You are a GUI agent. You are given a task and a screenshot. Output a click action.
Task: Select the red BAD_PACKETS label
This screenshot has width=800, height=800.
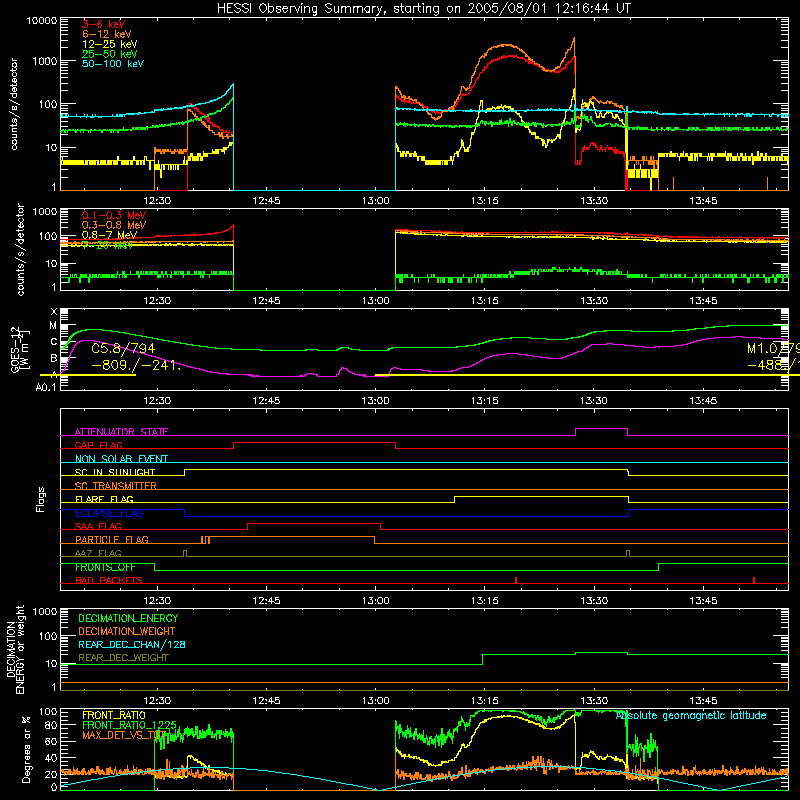point(109,580)
